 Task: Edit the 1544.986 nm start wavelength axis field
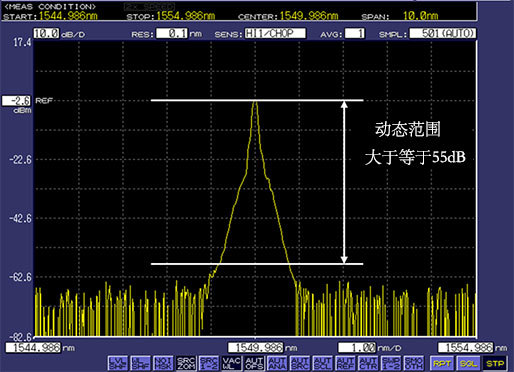33,348
